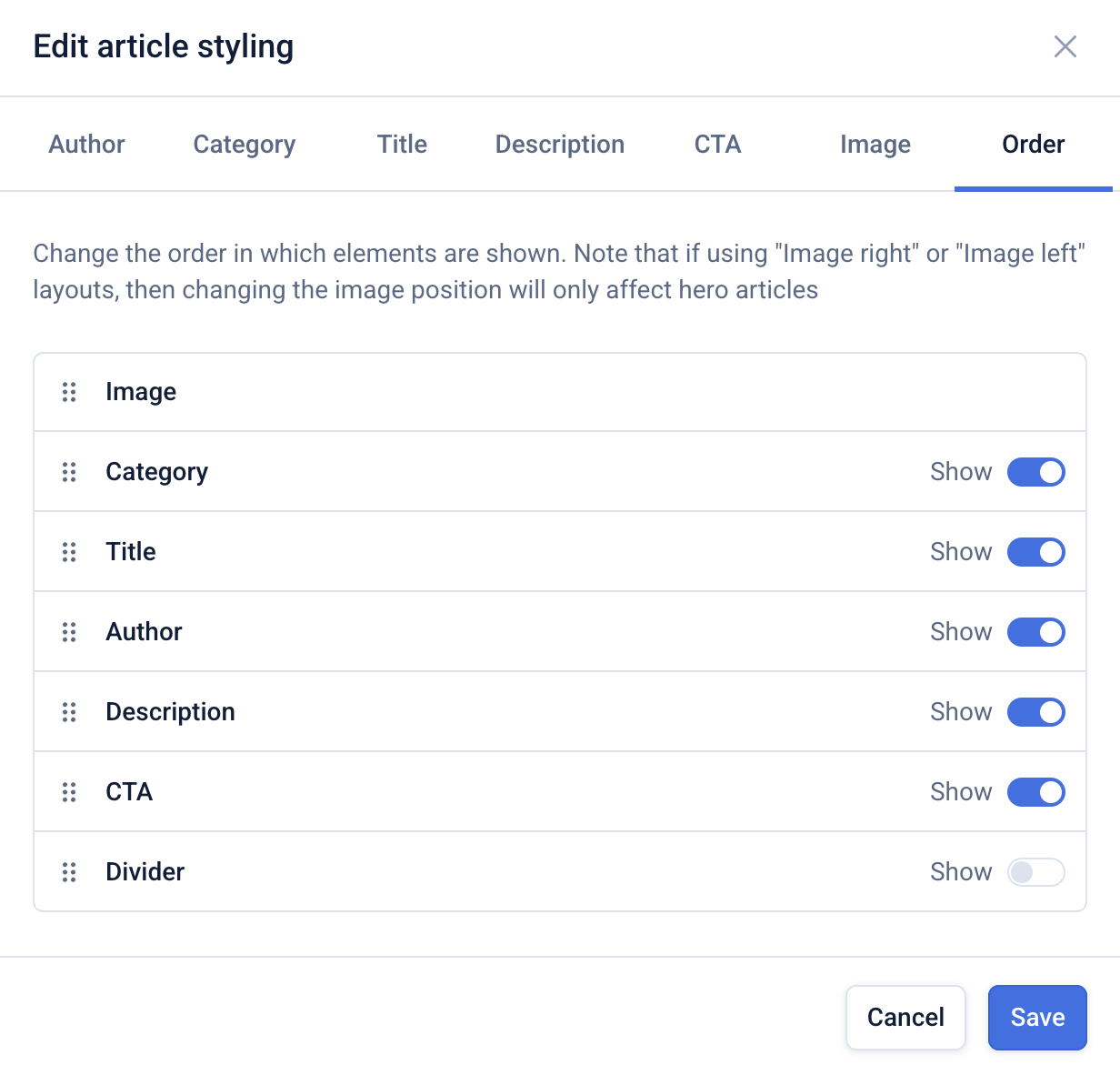Image resolution: width=1120 pixels, height=1075 pixels.
Task: Toggle off the CTA visibility switch
Action: pyautogui.click(x=1035, y=792)
